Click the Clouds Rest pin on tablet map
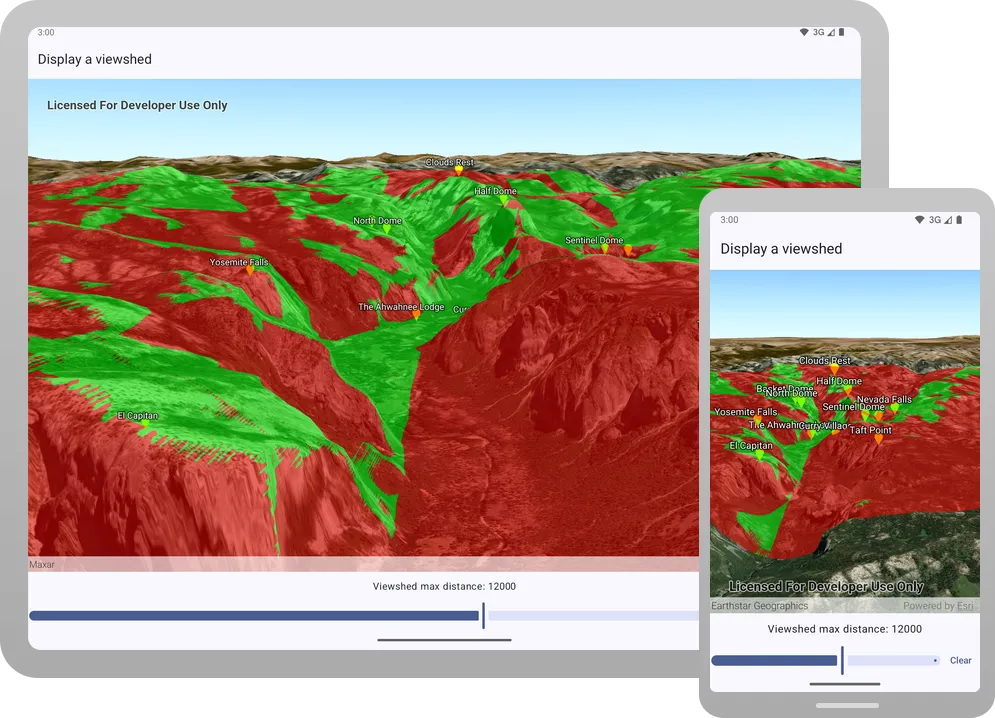The image size is (995, 718). pyautogui.click(x=459, y=171)
